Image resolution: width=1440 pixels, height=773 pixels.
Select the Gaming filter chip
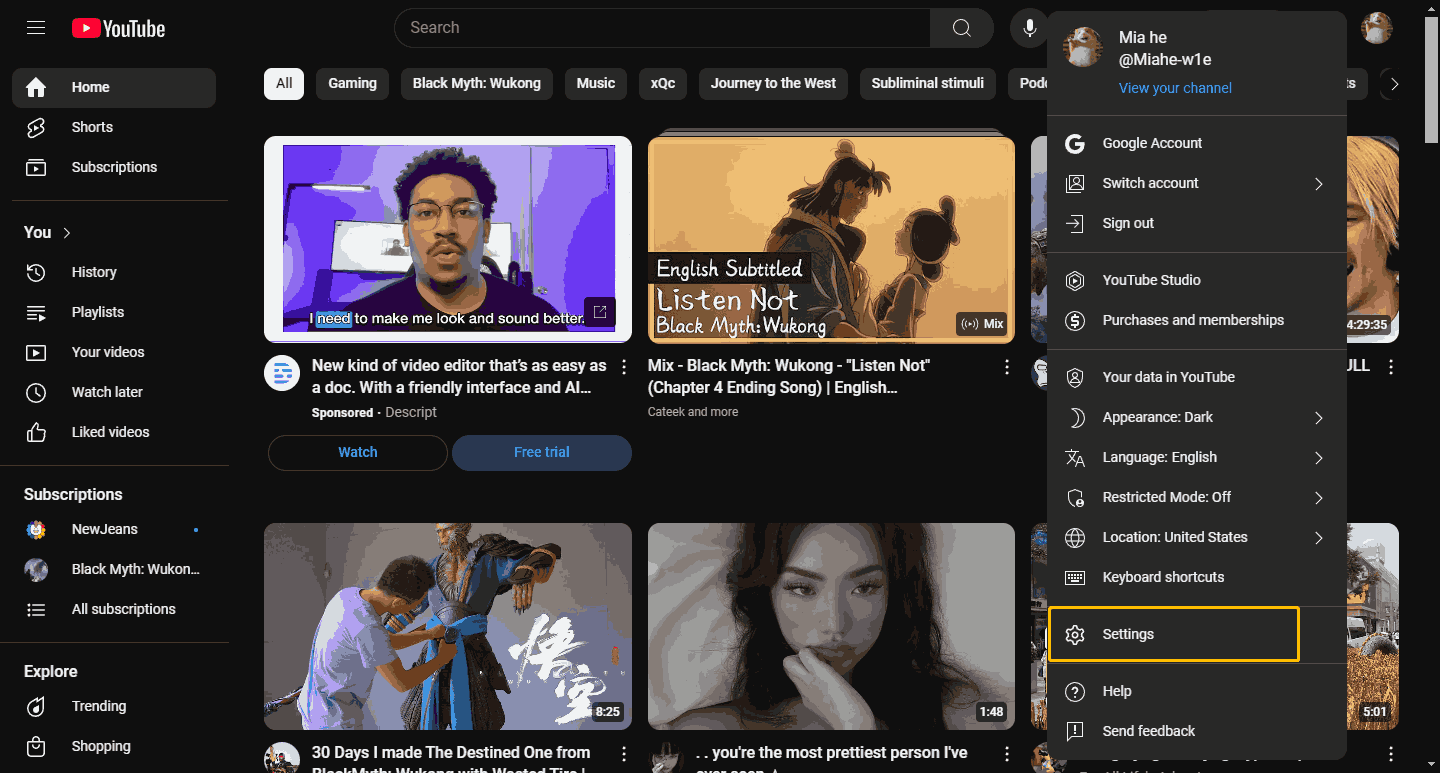click(x=353, y=84)
